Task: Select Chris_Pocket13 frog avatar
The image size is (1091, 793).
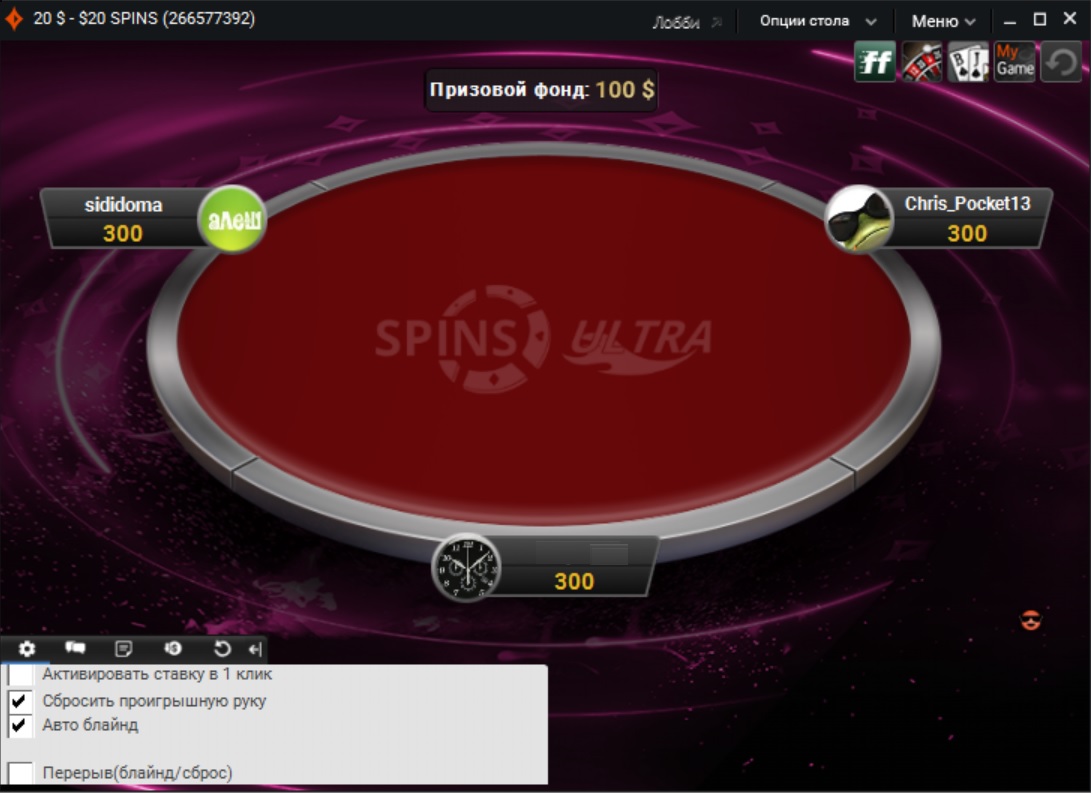Action: click(859, 218)
